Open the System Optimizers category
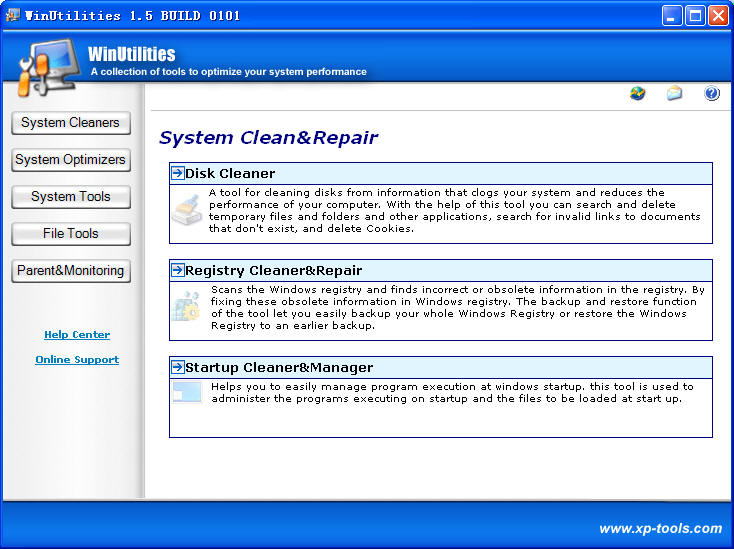734x549 pixels. click(71, 160)
